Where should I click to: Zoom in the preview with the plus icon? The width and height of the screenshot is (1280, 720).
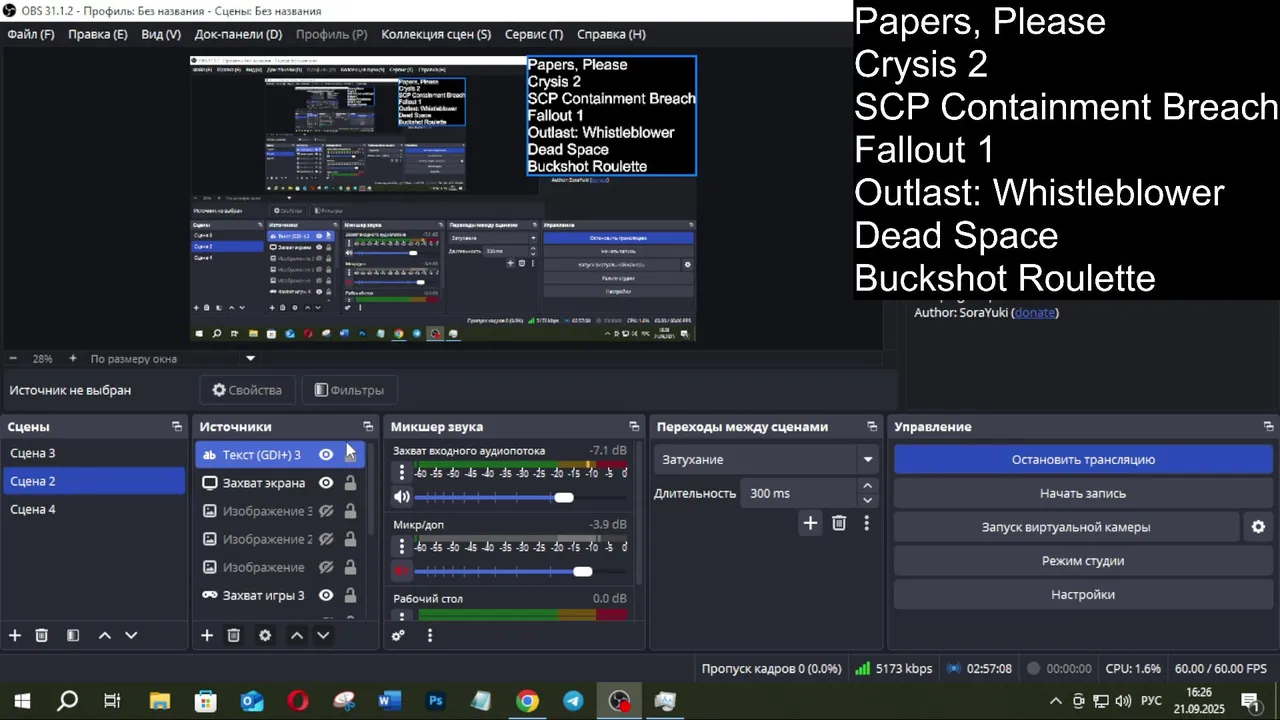point(72,358)
